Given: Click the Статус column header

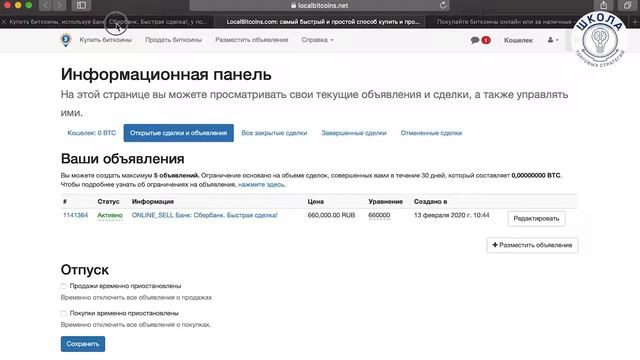Looking at the screenshot, I should [x=109, y=202].
